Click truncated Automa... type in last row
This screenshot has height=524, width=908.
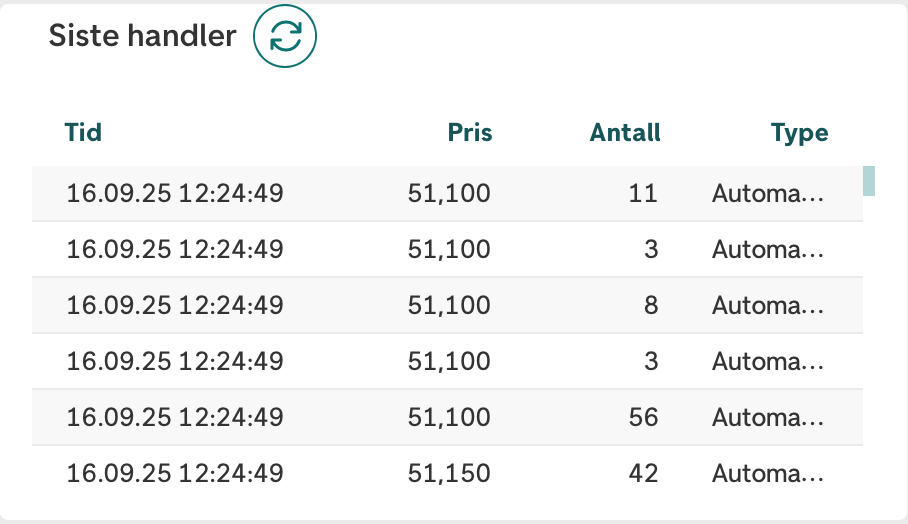[x=768, y=474]
